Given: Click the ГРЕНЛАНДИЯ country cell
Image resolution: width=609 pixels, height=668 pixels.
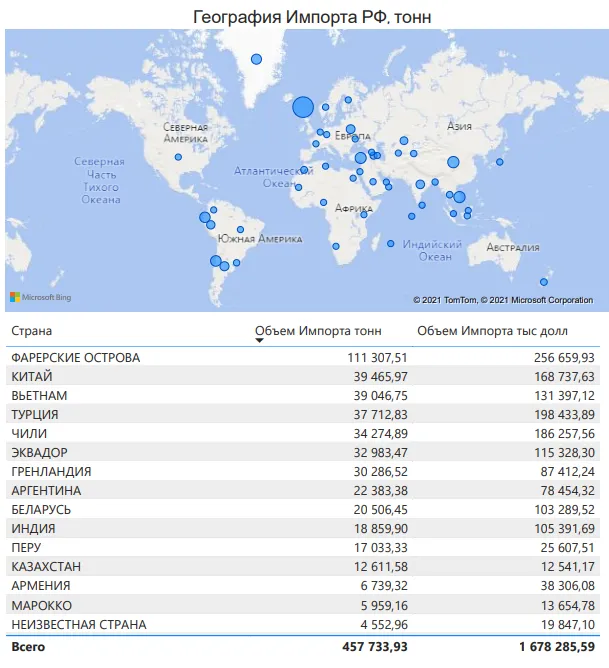Looking at the screenshot, I should (x=51, y=471).
